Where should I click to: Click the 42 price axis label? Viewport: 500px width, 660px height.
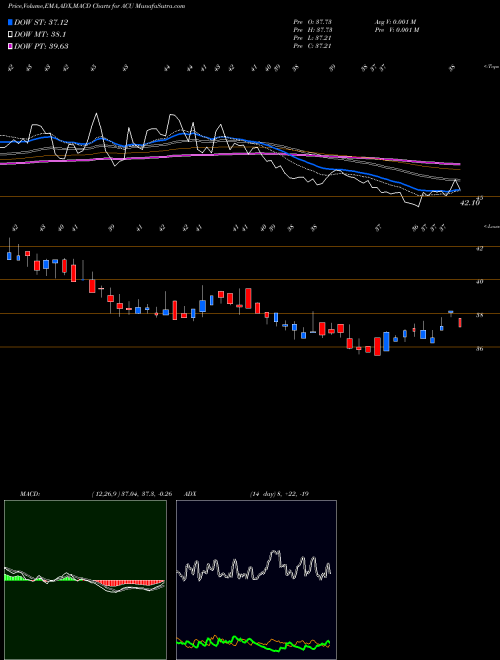(x=479, y=248)
